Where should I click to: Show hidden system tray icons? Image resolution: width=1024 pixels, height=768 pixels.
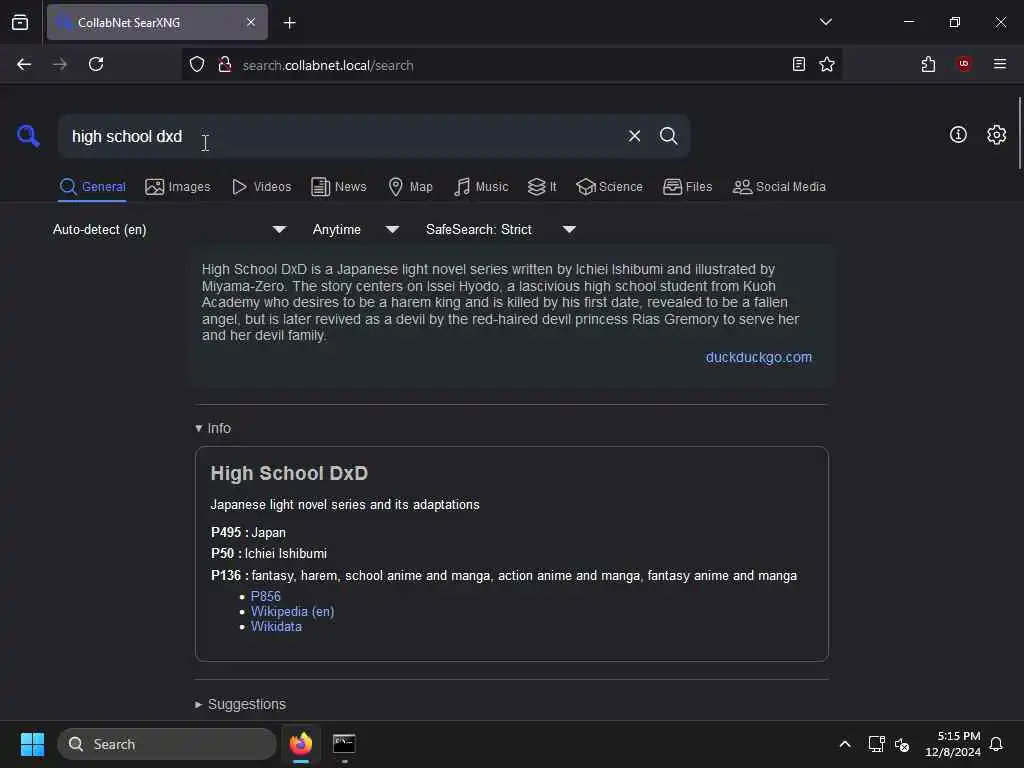point(844,744)
